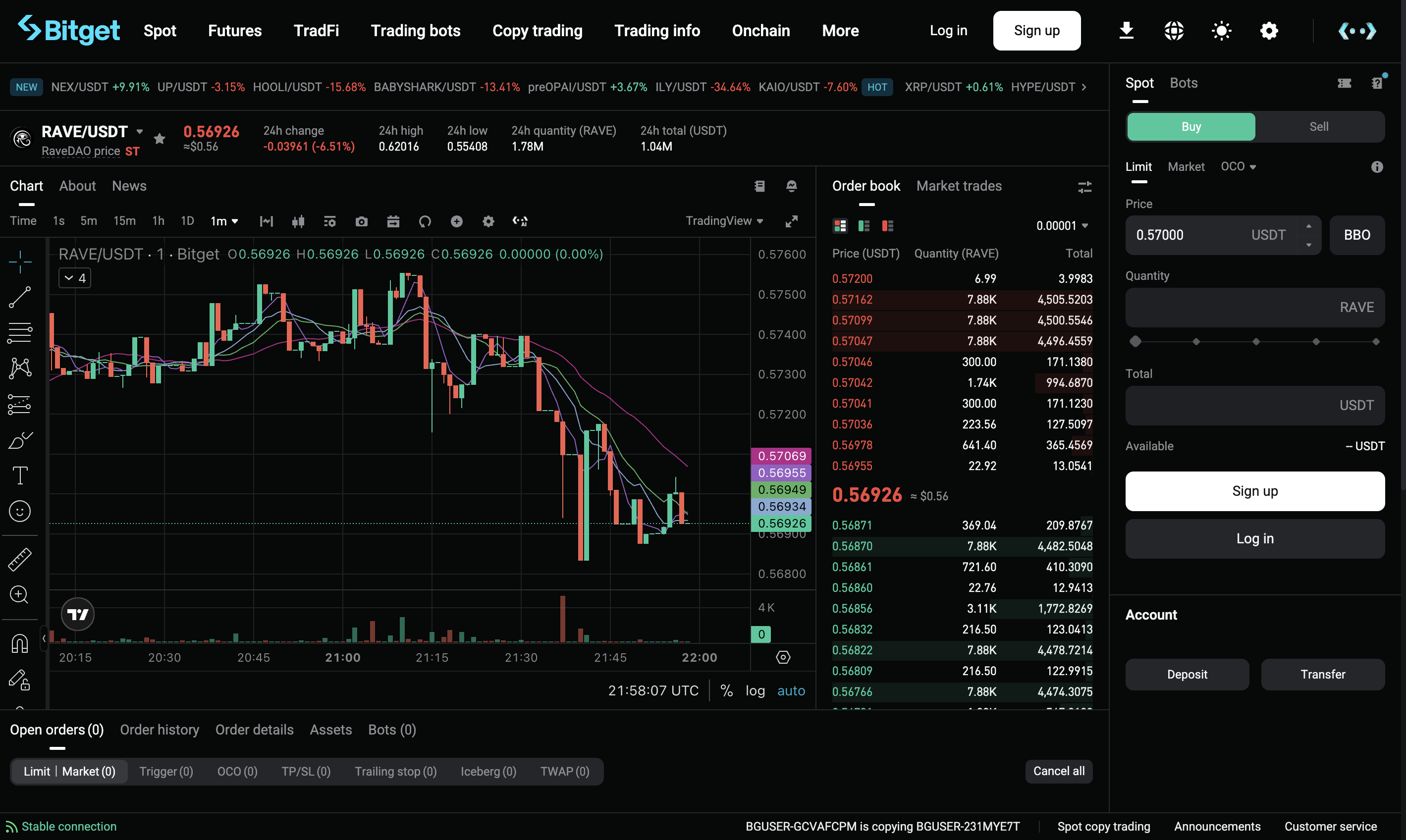Toggle auto scale on chart
The width and height of the screenshot is (1406, 840).
pyautogui.click(x=791, y=690)
